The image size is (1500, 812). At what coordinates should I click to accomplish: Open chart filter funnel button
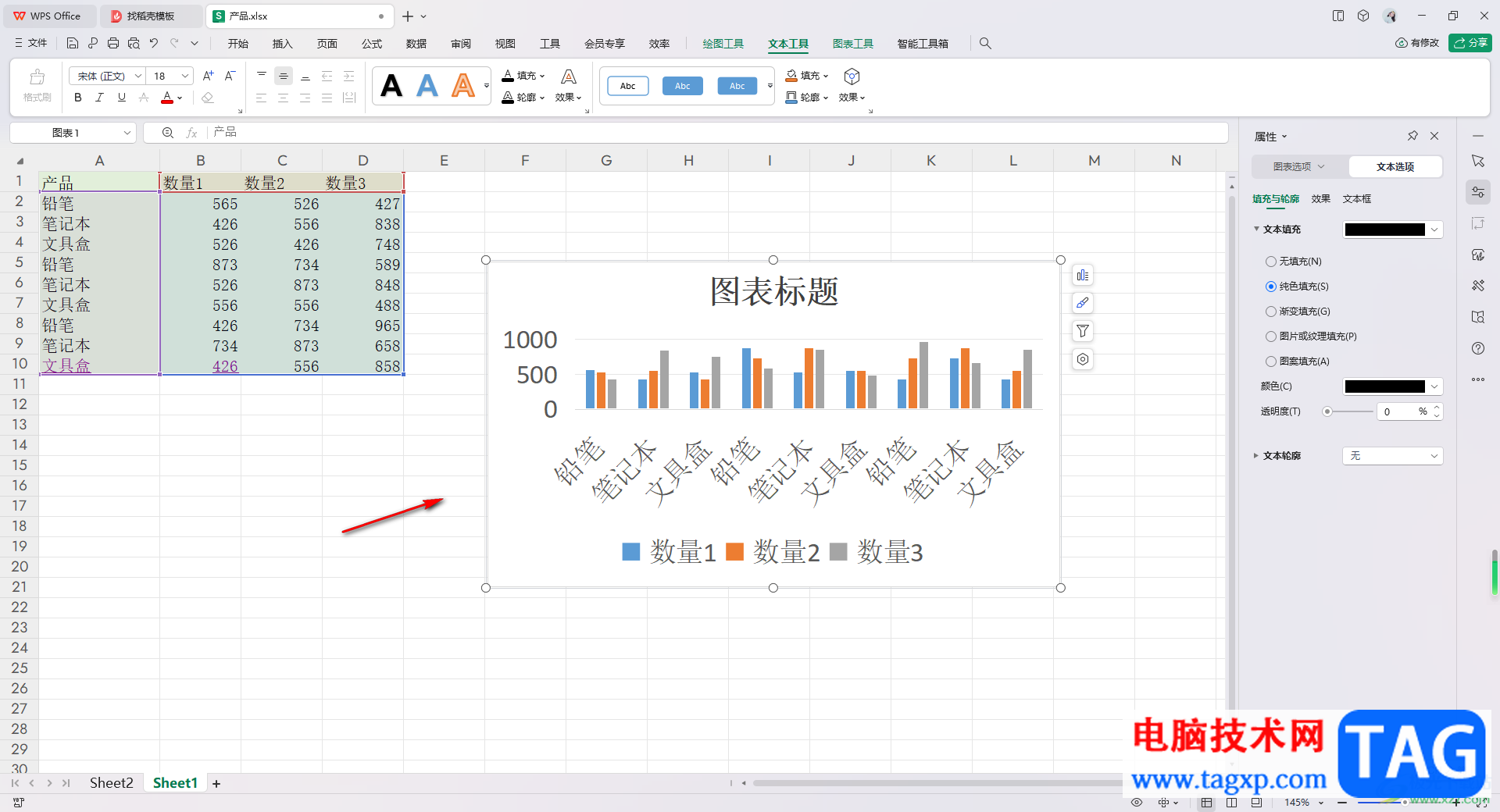[1082, 331]
